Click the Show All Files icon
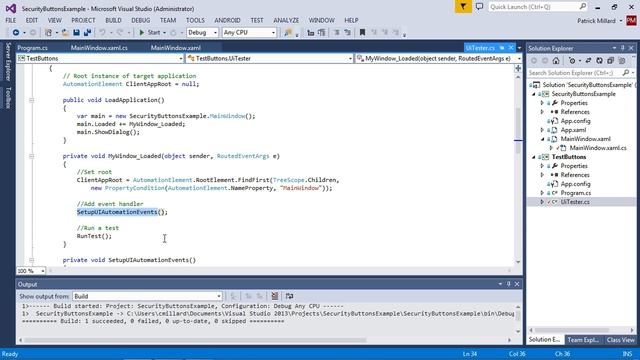Image resolution: width=640 pixels, height=360 pixels. 622,61
